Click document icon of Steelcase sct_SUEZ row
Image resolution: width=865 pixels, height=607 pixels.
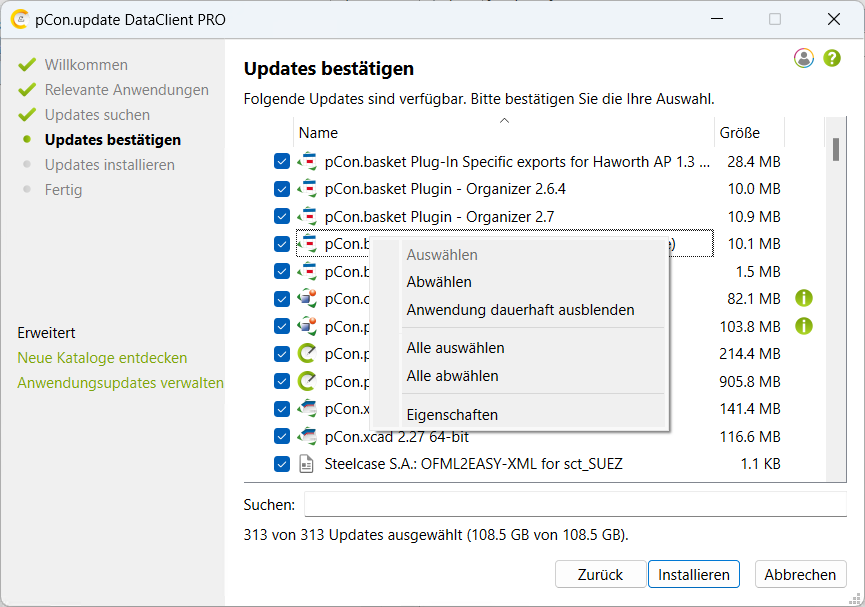[306, 464]
